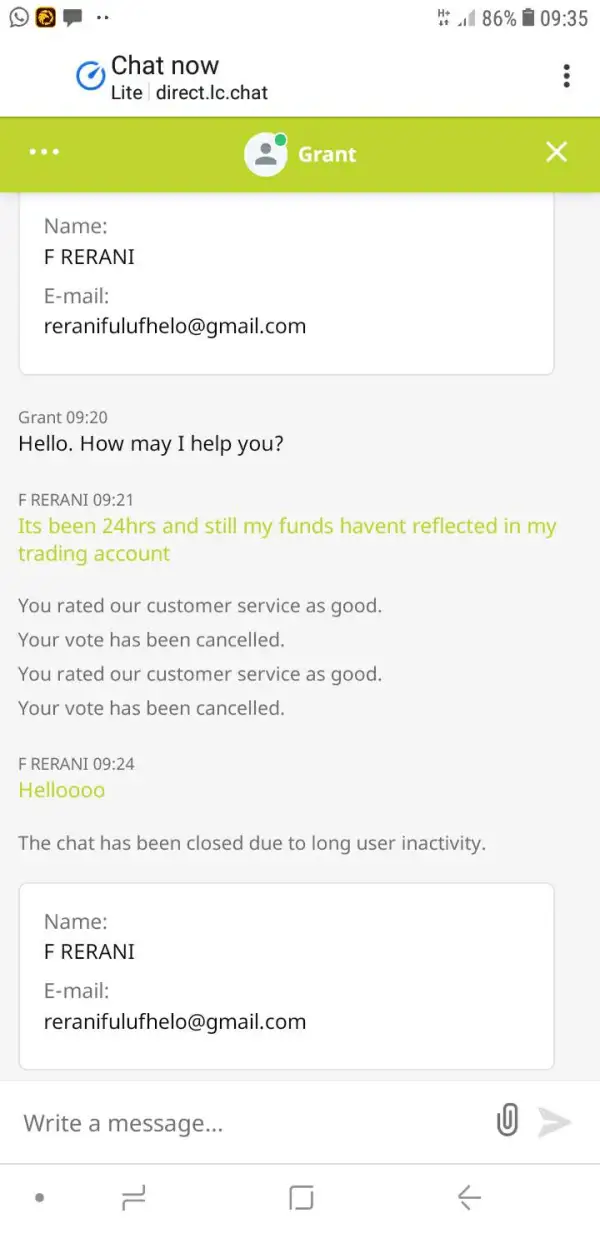Tap the Chrome Lite page icon
This screenshot has height=1233, width=600.
pyautogui.click(x=91, y=76)
